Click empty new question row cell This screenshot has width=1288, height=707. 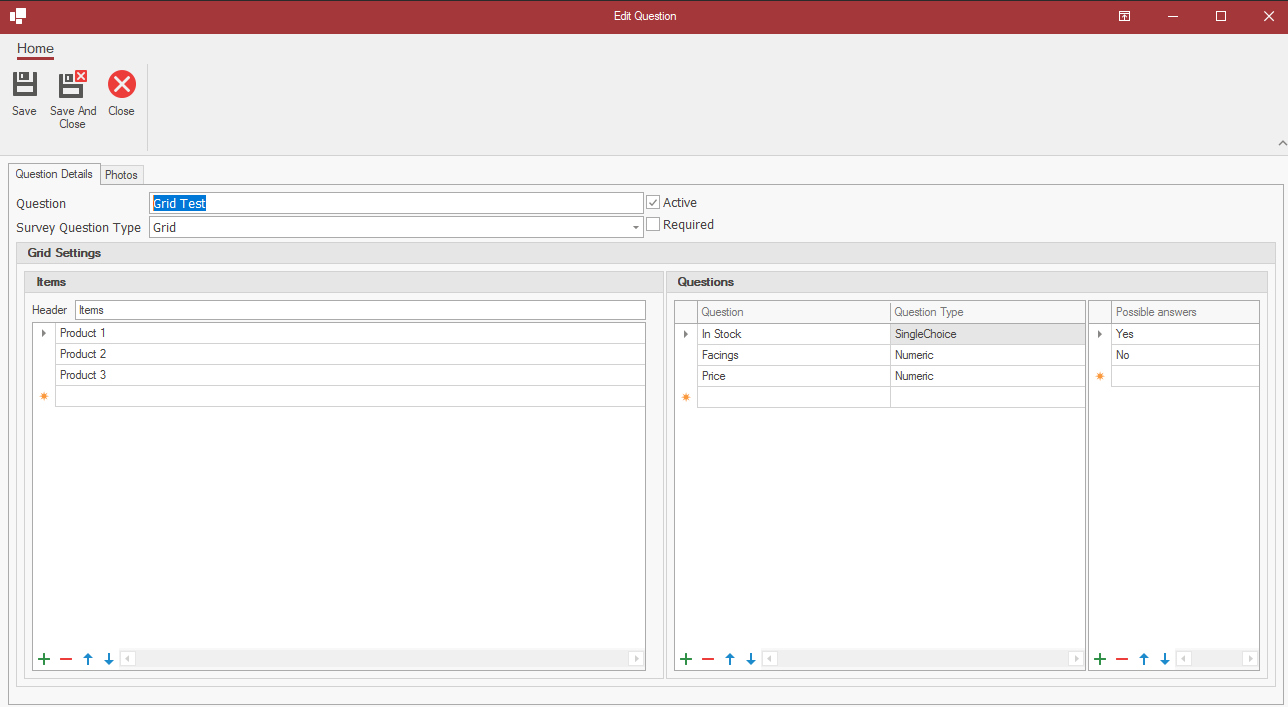(794, 397)
